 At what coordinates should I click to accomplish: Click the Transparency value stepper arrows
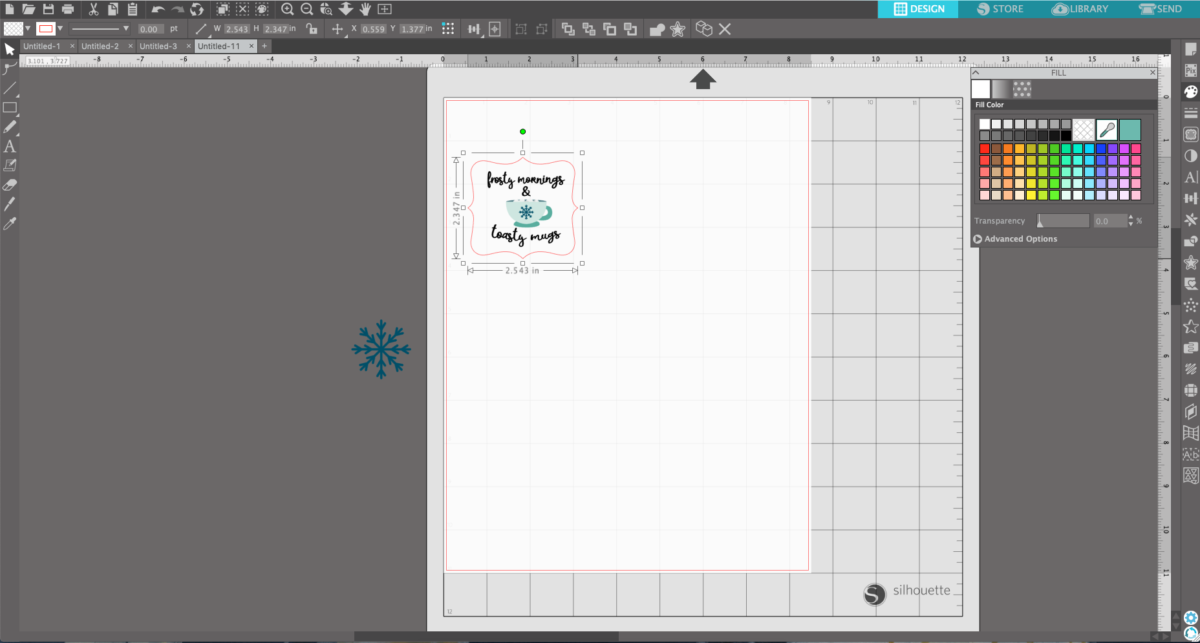1131,221
